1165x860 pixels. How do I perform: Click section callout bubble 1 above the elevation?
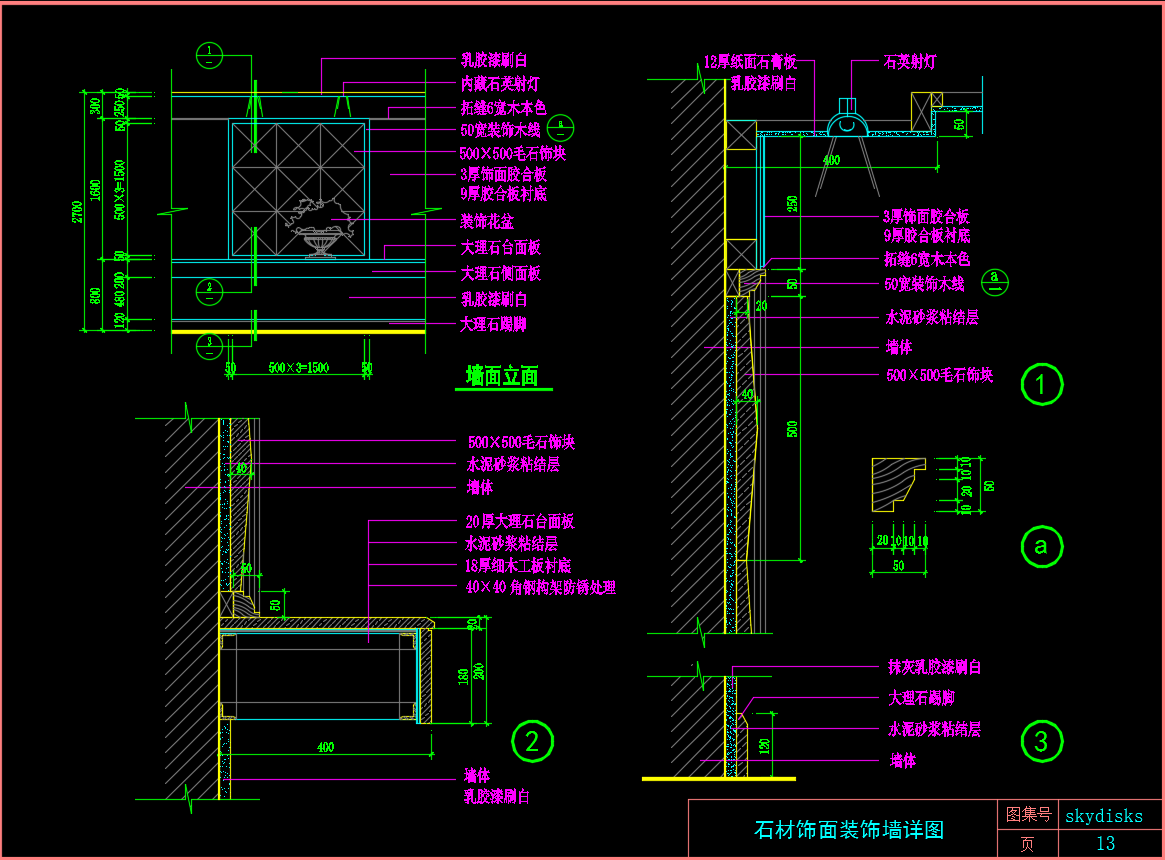208,53
